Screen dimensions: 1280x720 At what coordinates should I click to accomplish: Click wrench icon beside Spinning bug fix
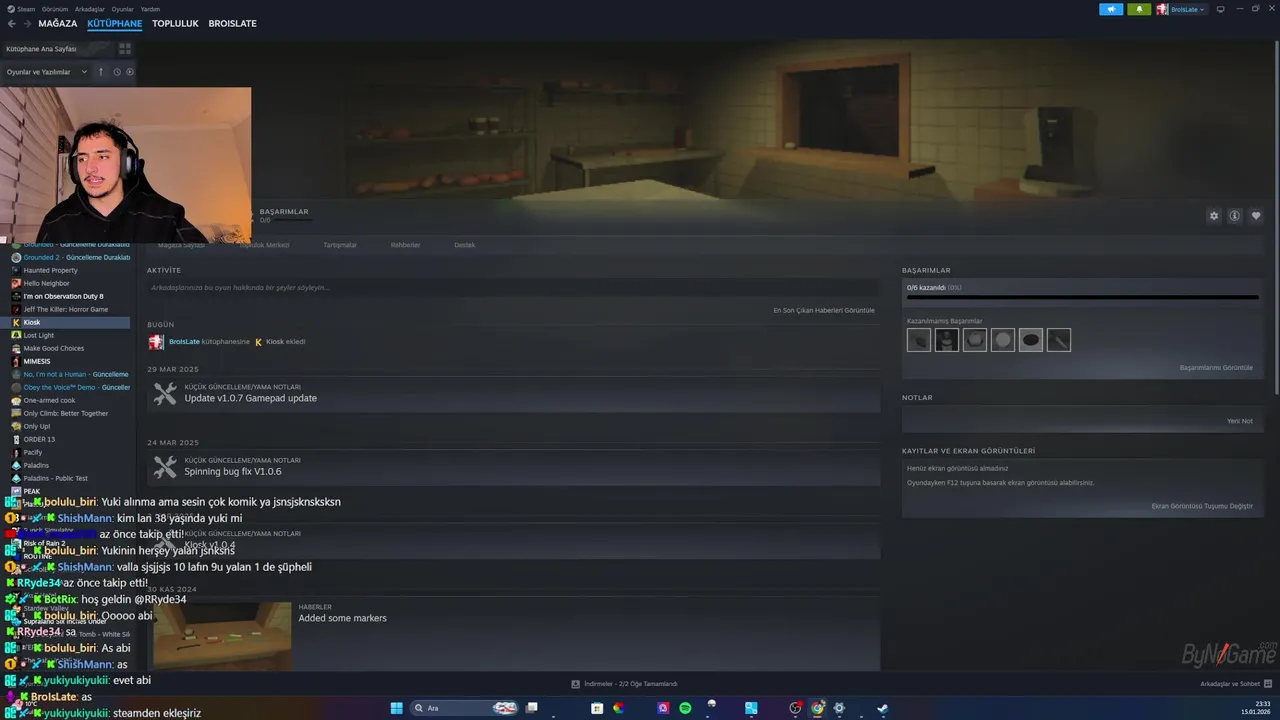coord(165,467)
